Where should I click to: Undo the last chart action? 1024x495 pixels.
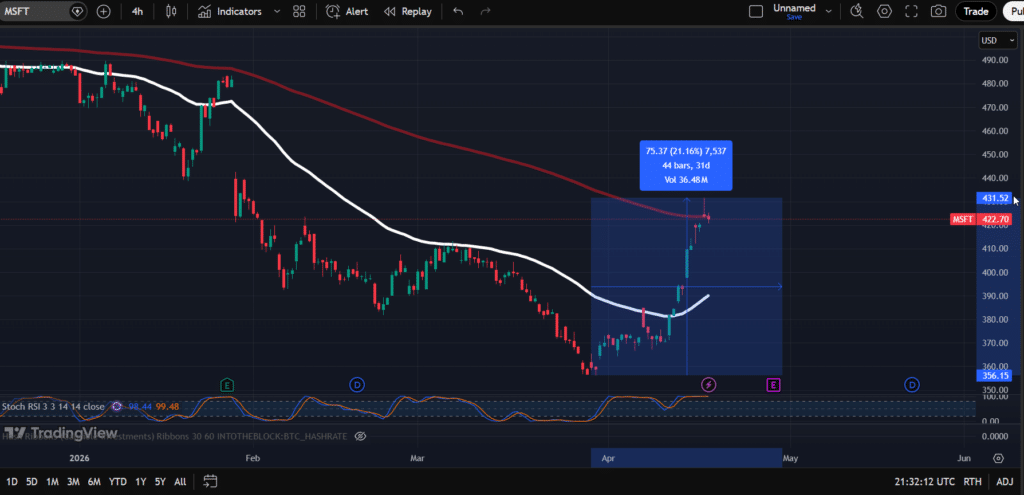[458, 12]
